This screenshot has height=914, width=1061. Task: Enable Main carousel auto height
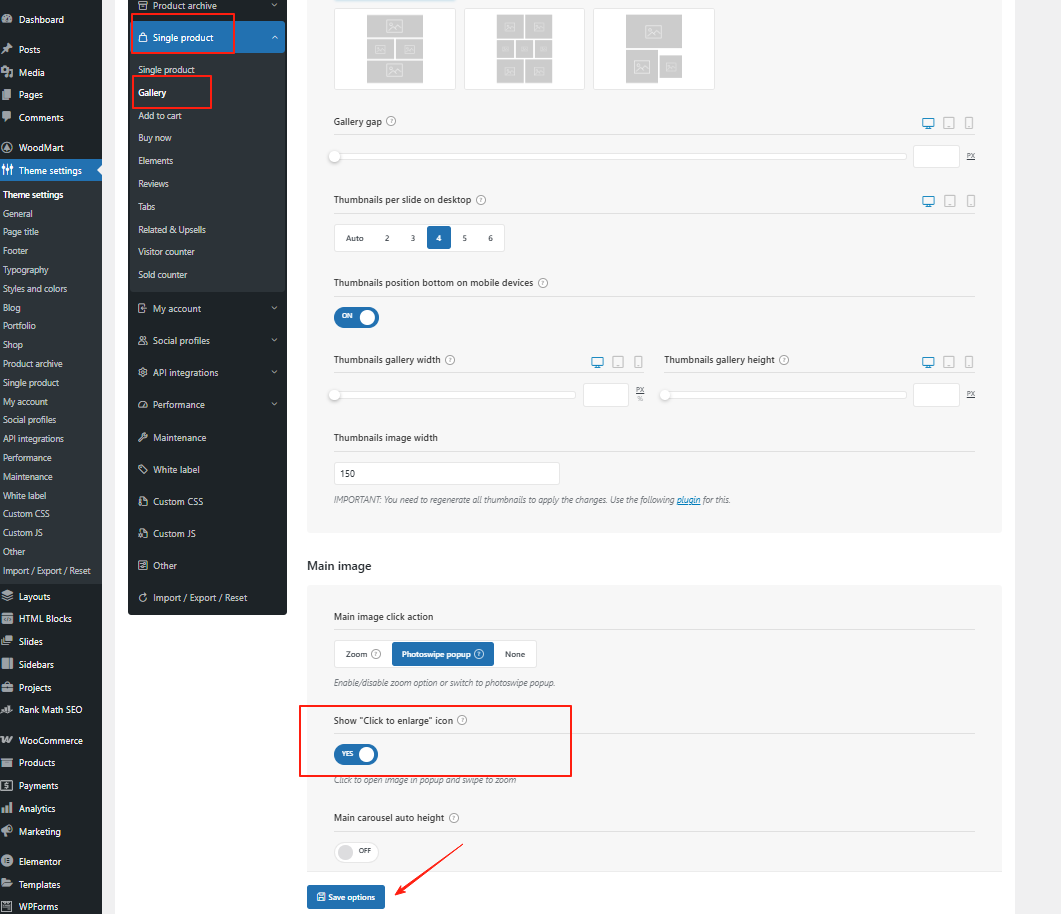355,851
